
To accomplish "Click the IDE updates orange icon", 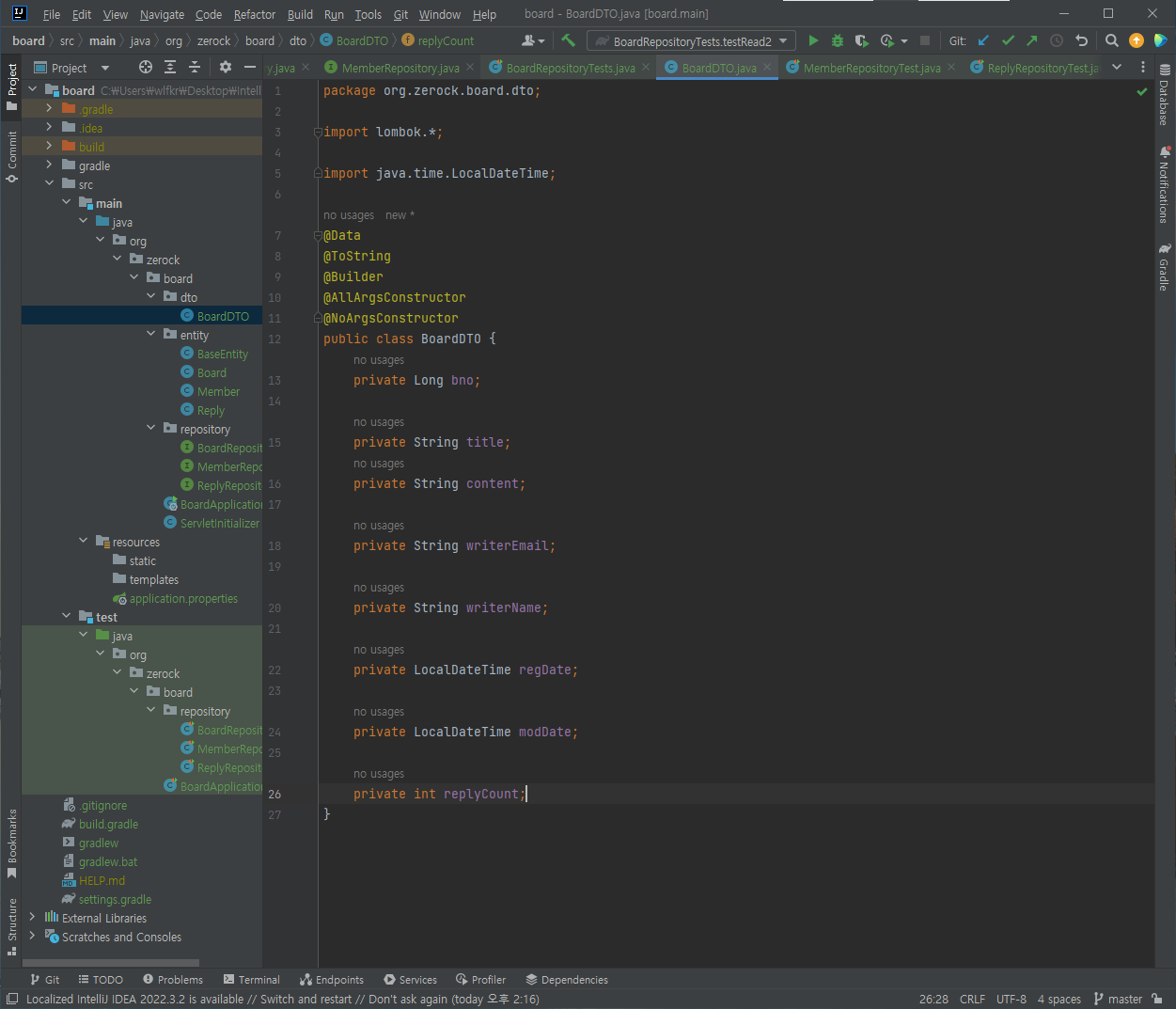I will [x=1137, y=40].
